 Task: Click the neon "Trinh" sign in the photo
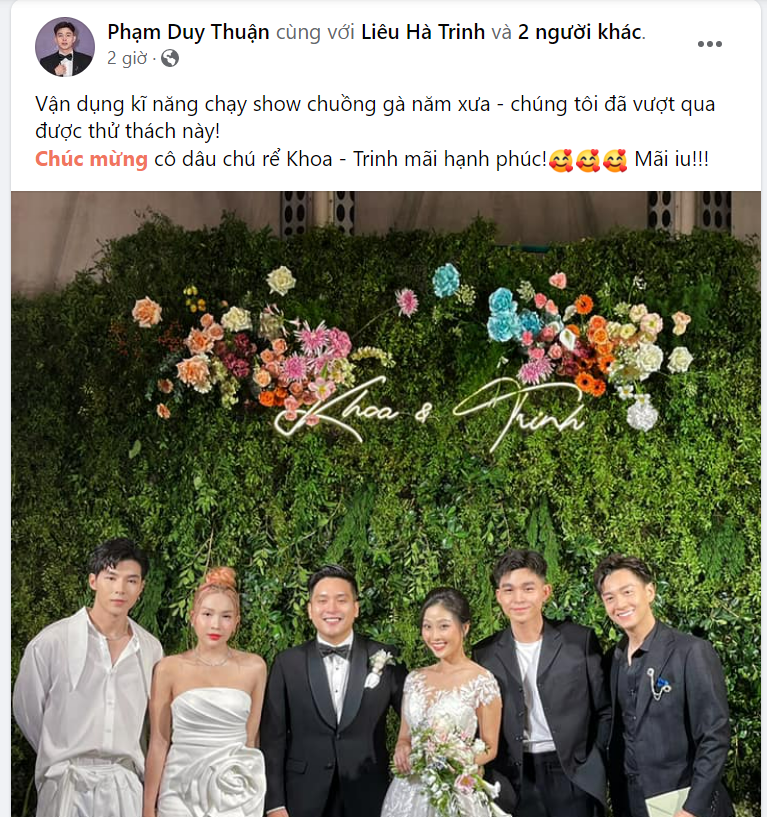point(518,412)
